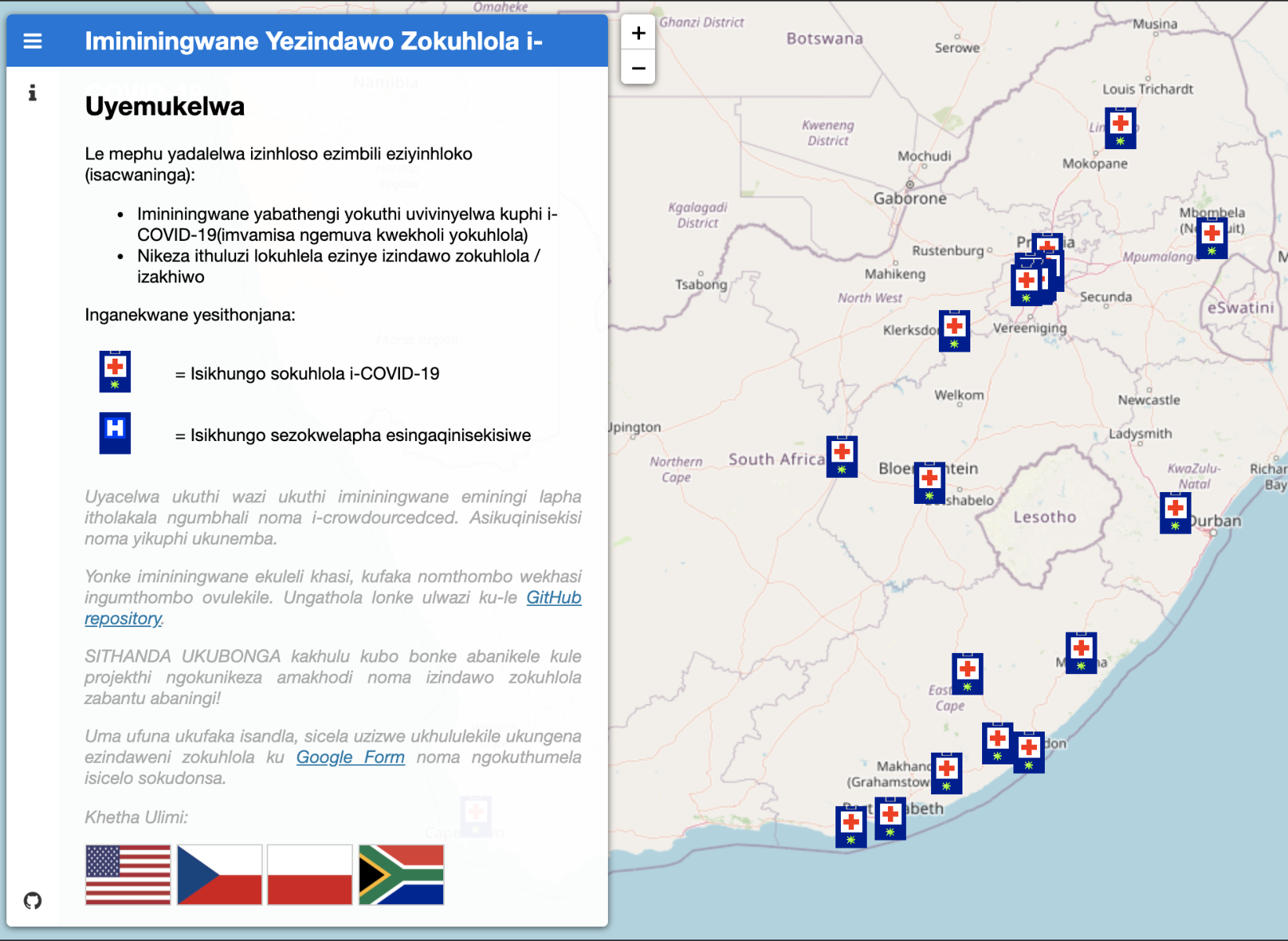The width and height of the screenshot is (1288, 941).
Task: Click the 'Inganekwane yesithonjana:' text
Action: click(190, 315)
